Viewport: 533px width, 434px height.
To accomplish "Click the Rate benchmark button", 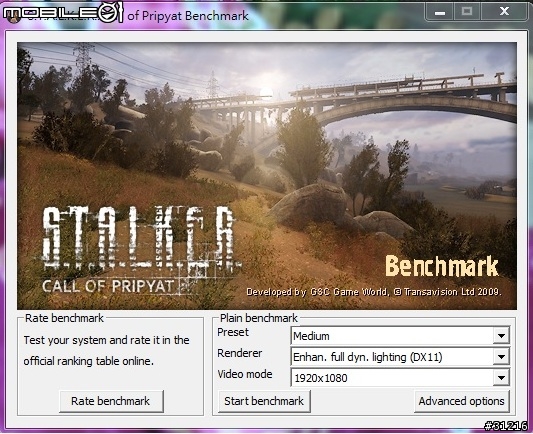I will coord(111,401).
